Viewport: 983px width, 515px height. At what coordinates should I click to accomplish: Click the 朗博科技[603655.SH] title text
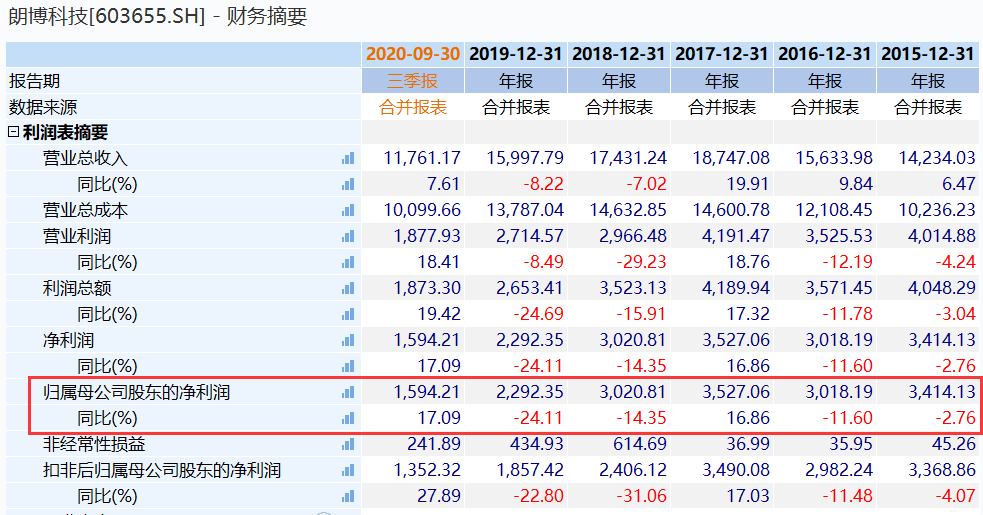[x=106, y=16]
